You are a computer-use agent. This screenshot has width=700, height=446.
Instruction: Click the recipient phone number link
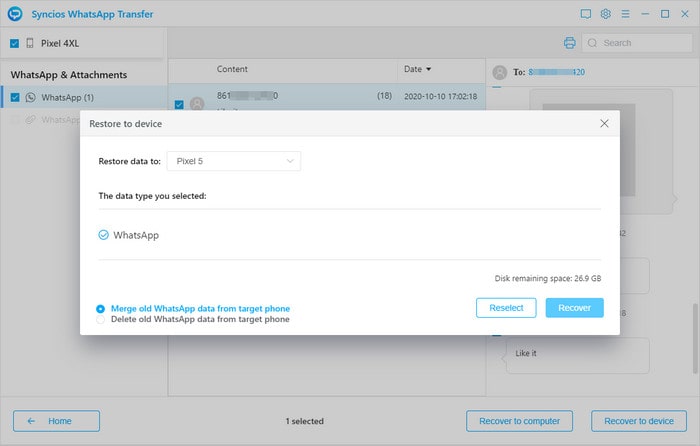coord(557,72)
